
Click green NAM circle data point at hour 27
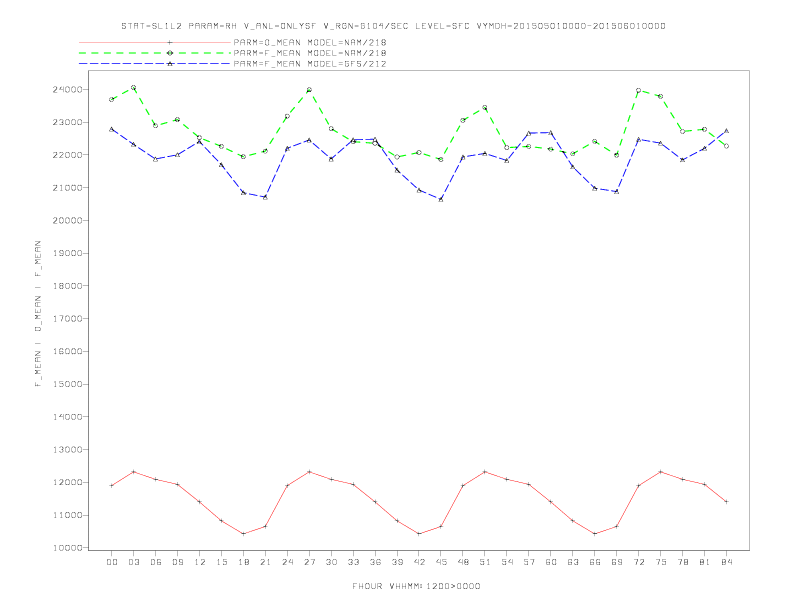point(309,90)
